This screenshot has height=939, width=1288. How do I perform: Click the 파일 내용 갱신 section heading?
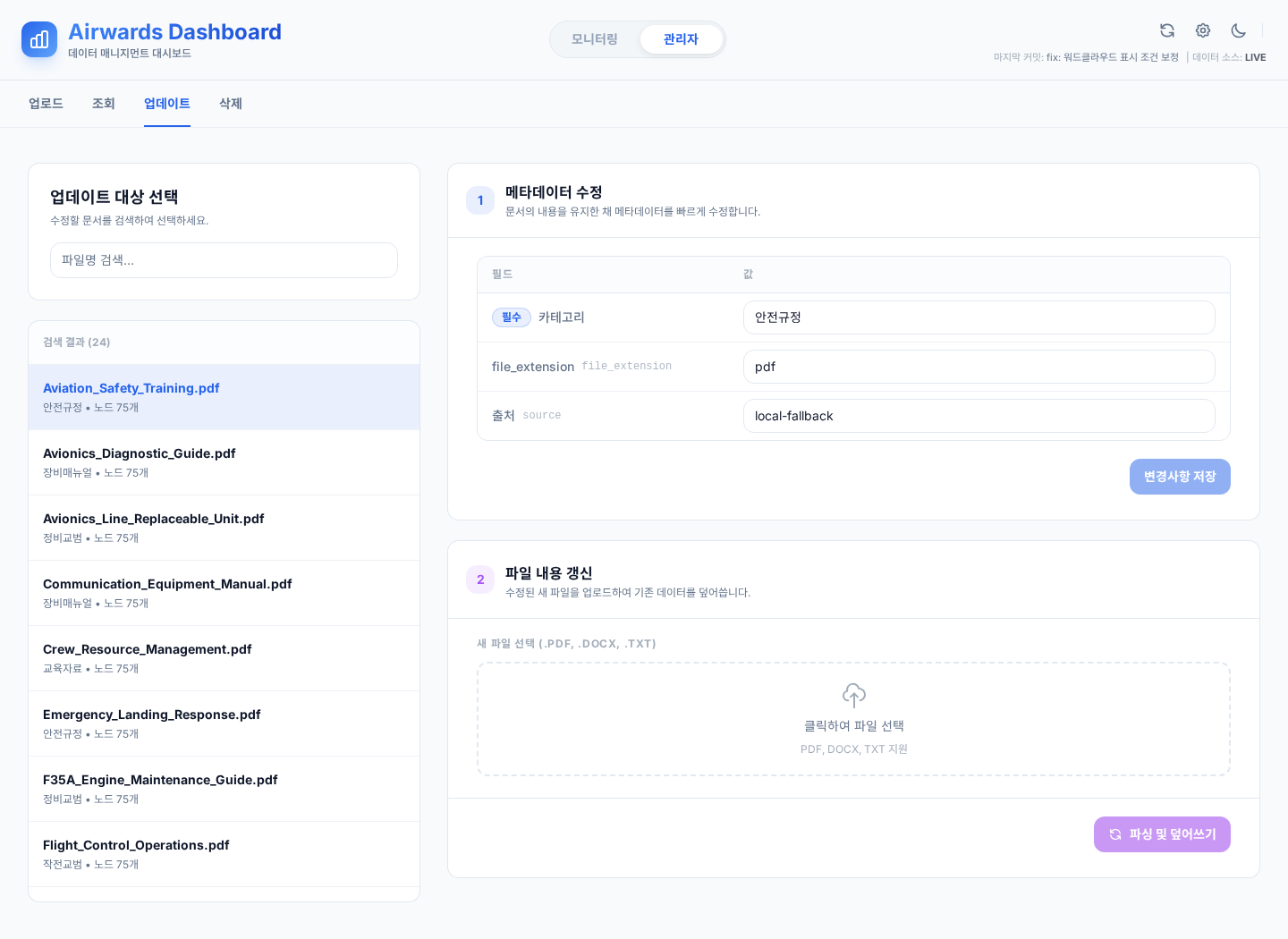pyautogui.click(x=548, y=573)
